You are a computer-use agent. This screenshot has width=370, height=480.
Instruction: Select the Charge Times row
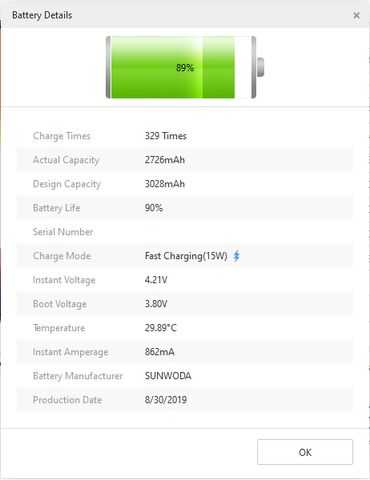coord(185,136)
